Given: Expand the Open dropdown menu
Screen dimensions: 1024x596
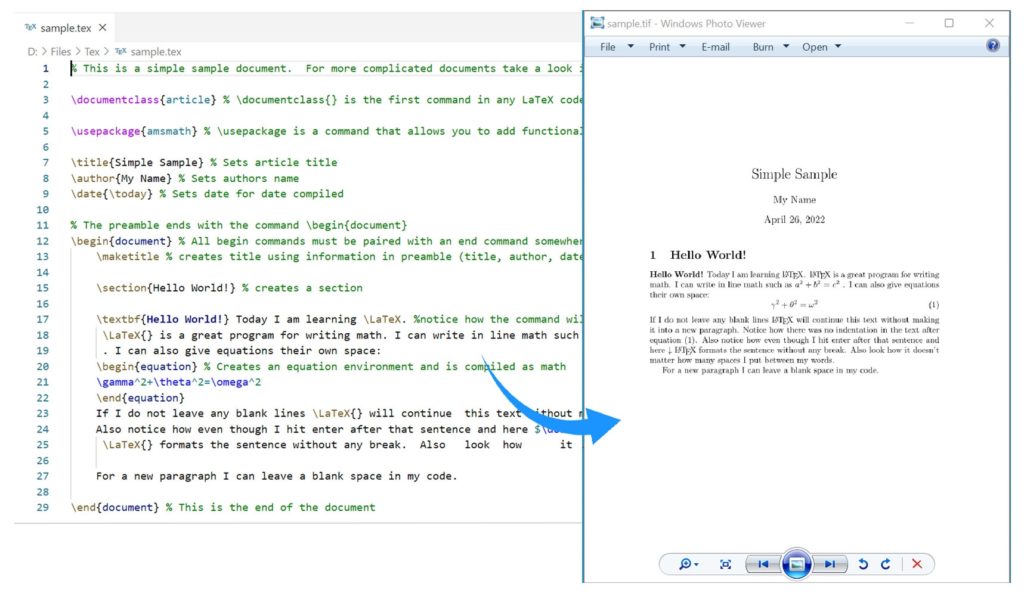Looking at the screenshot, I should [821, 47].
